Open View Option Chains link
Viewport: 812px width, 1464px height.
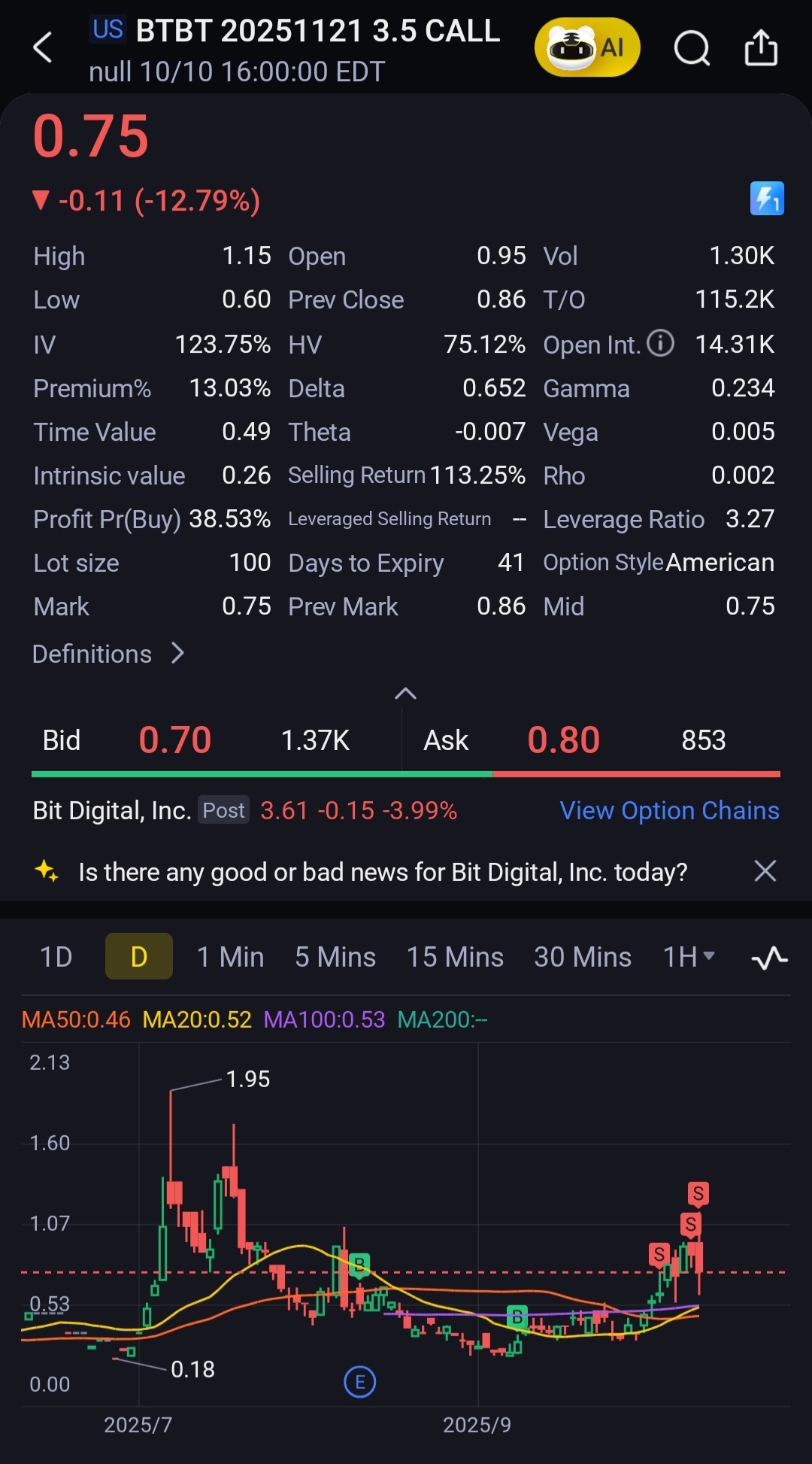(668, 810)
